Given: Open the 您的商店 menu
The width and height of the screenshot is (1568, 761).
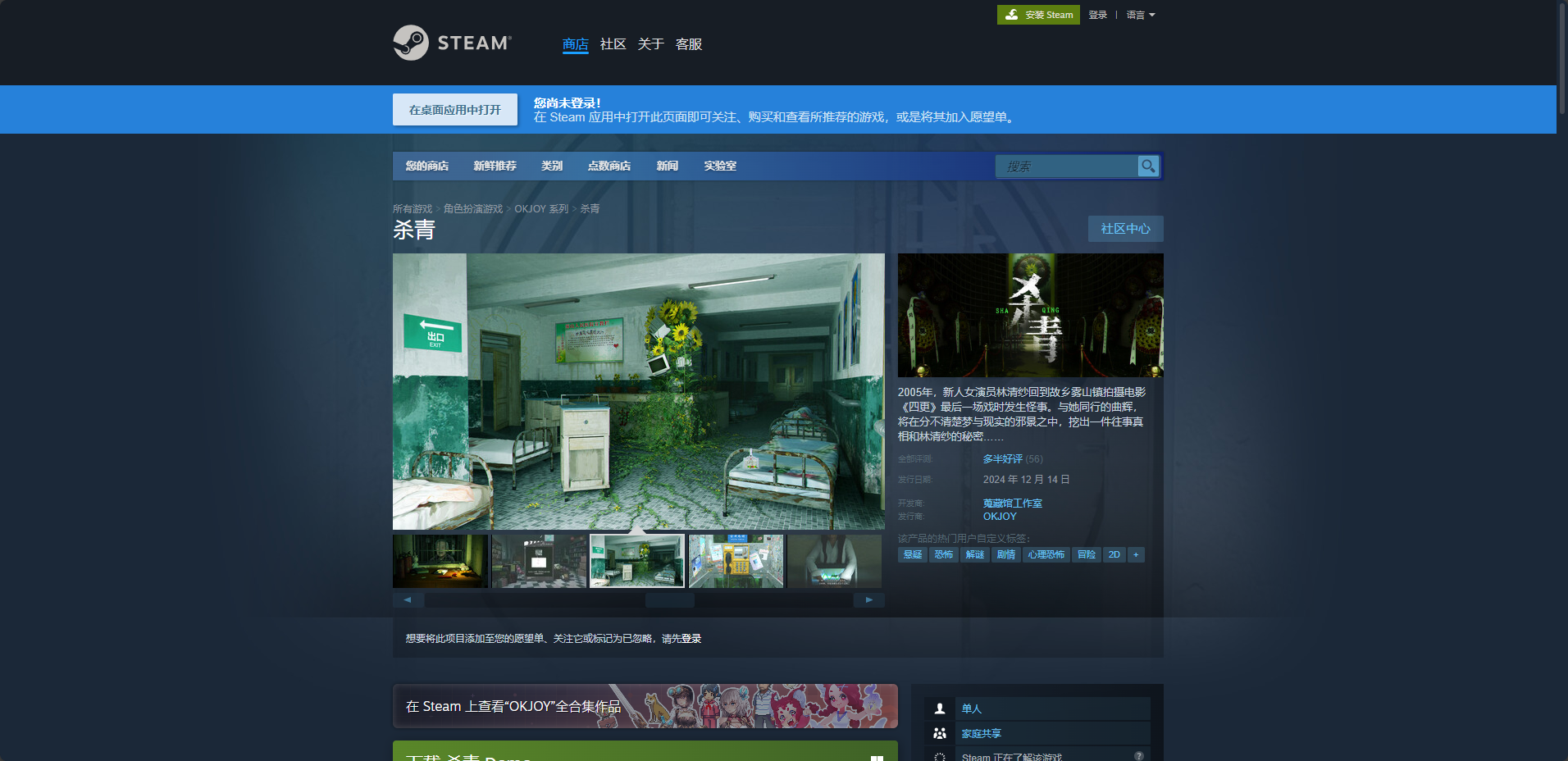Looking at the screenshot, I should click(426, 166).
